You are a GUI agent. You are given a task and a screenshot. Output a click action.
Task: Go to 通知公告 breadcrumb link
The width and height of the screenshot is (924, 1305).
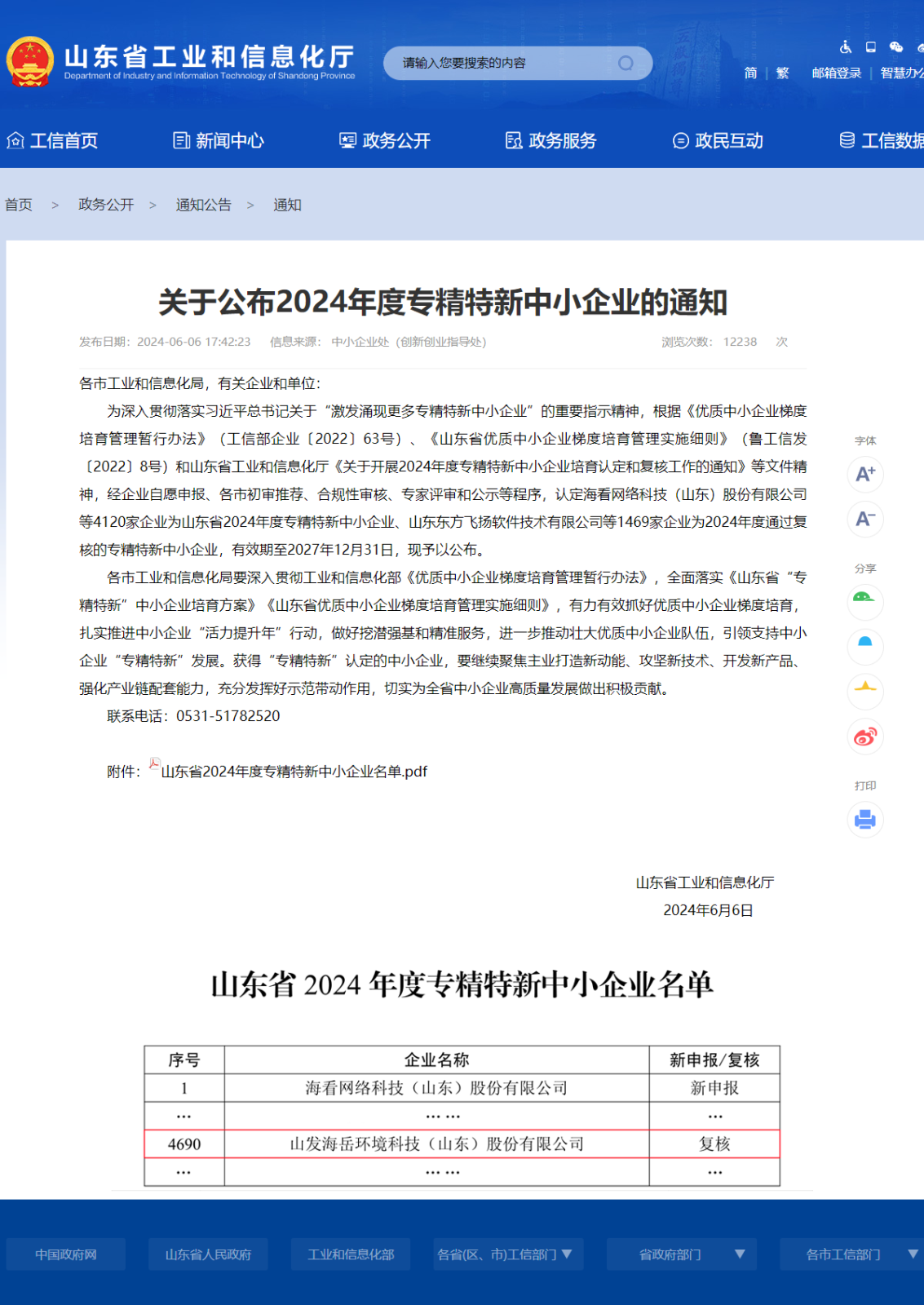pos(204,205)
